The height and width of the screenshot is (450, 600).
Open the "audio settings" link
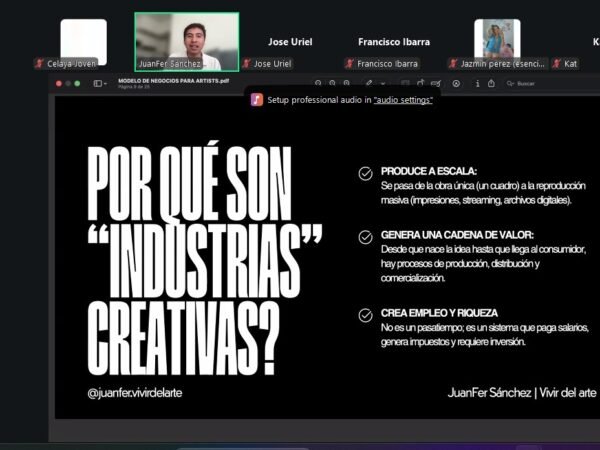403,100
